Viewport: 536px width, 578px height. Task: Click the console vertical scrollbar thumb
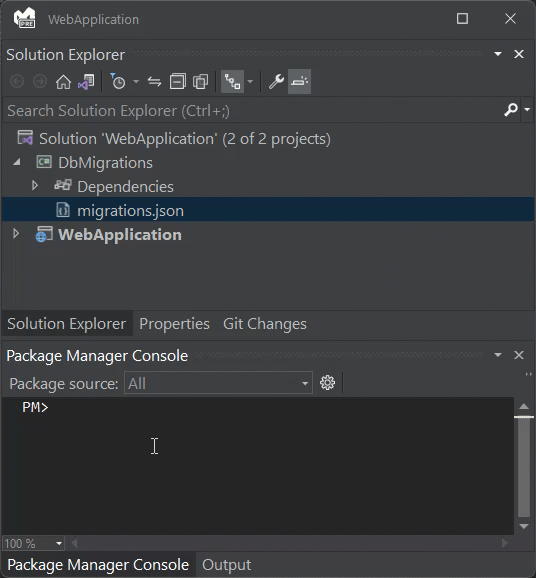point(524,467)
